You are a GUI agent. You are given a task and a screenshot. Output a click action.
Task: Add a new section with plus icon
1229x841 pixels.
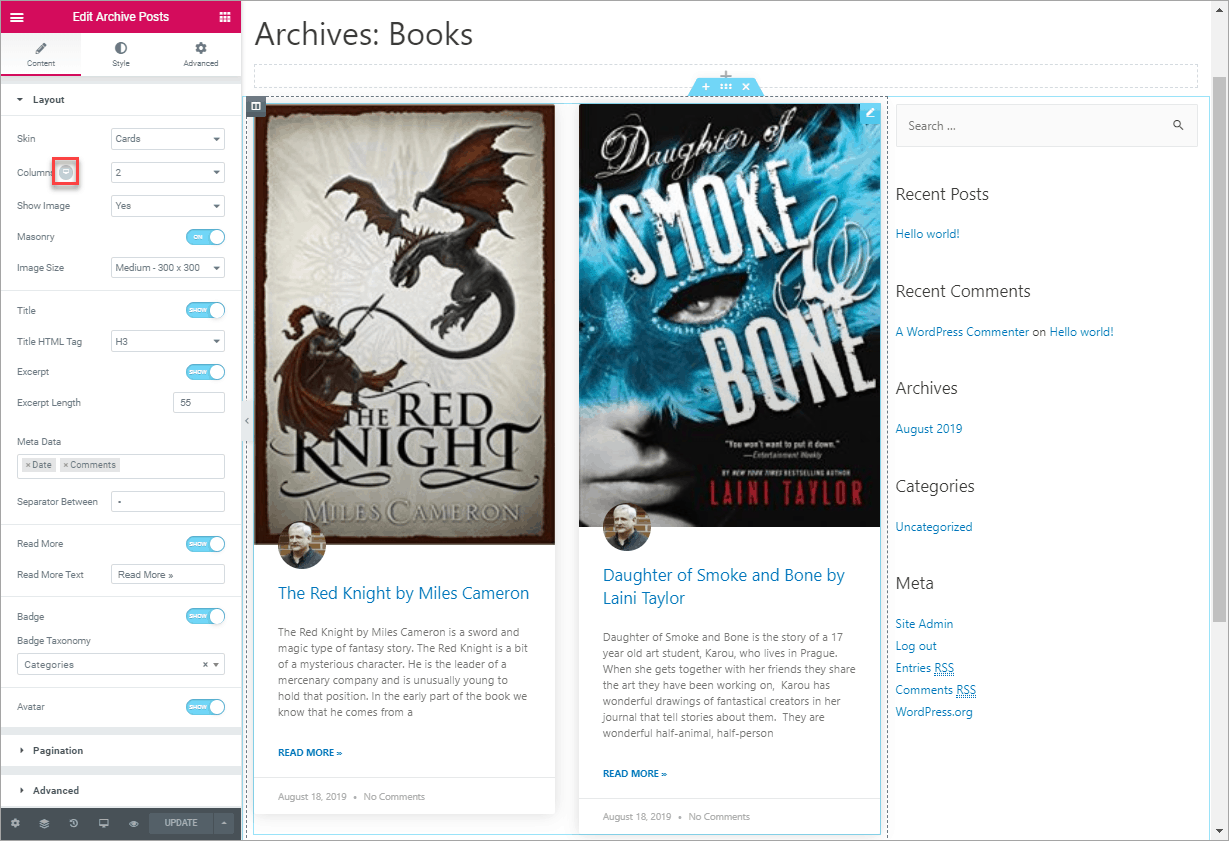click(706, 87)
